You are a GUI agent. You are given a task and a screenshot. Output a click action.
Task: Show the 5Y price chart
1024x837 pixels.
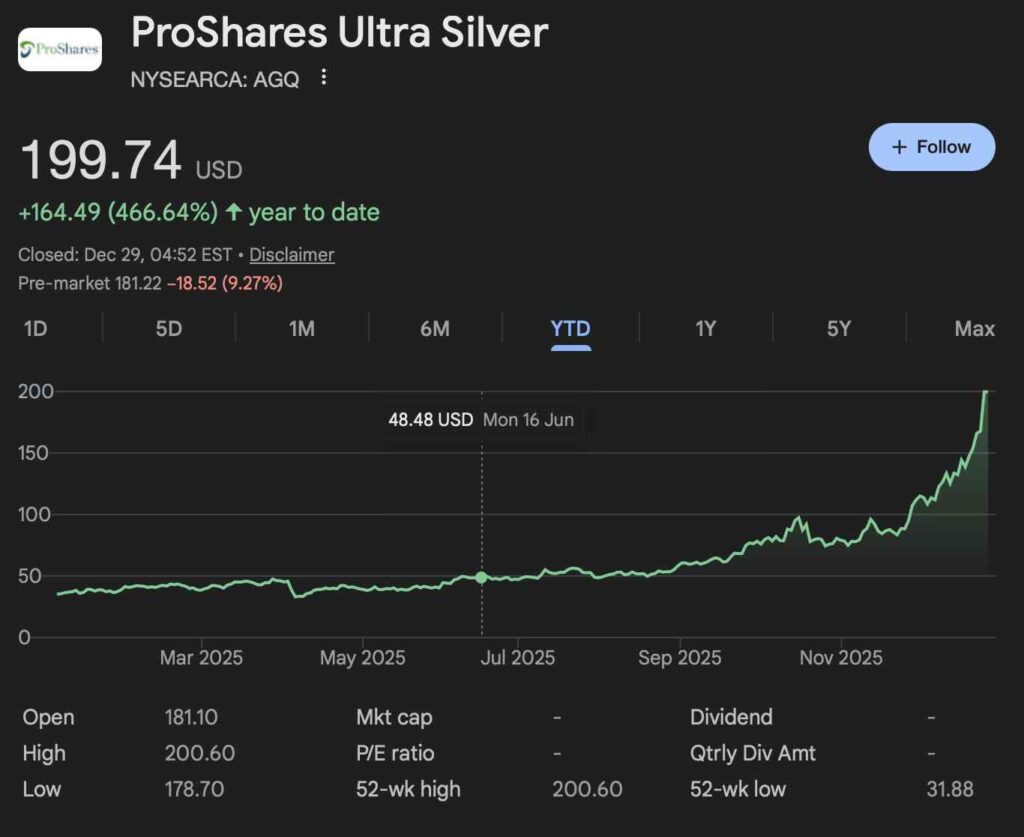(x=838, y=329)
